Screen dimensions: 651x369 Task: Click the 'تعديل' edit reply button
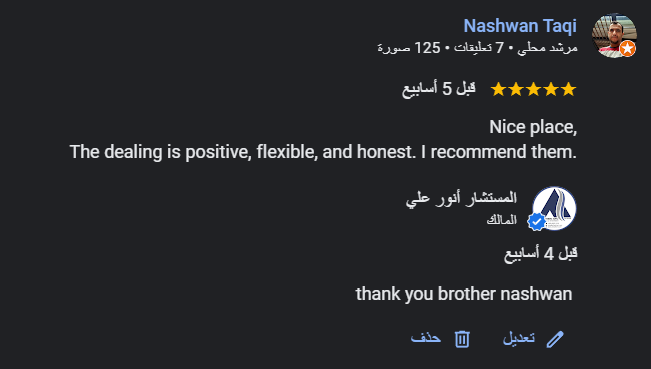(x=533, y=339)
